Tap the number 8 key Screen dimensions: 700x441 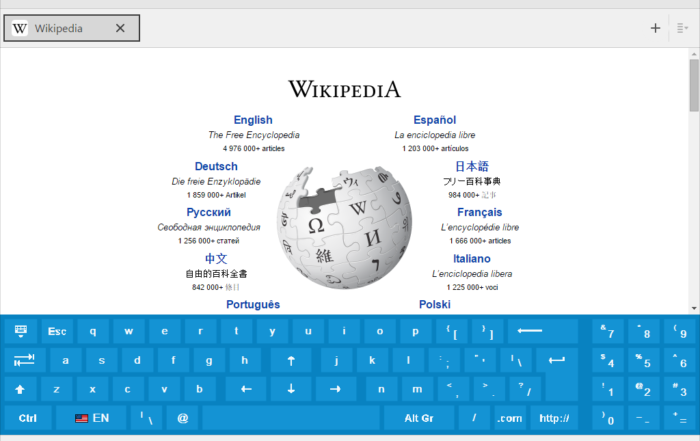coord(644,331)
